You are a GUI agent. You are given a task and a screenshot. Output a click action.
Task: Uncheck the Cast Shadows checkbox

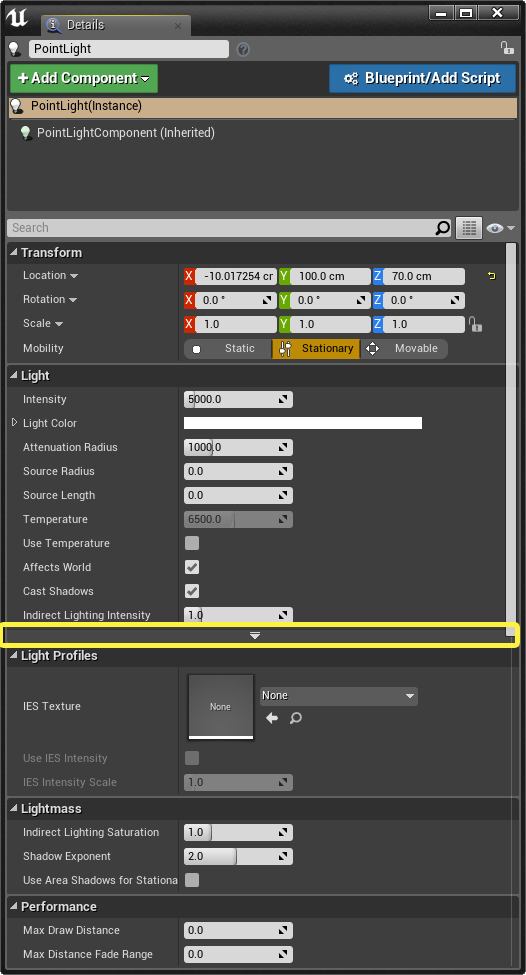click(x=192, y=591)
